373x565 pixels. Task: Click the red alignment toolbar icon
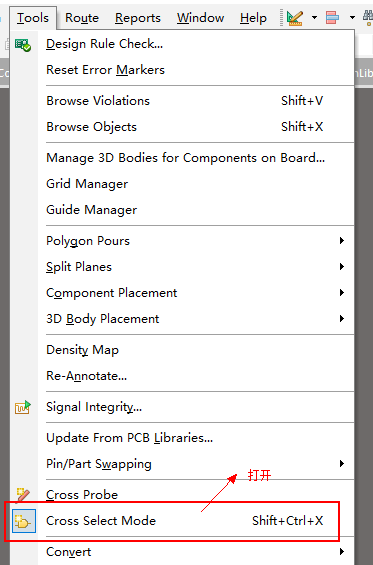point(332,17)
